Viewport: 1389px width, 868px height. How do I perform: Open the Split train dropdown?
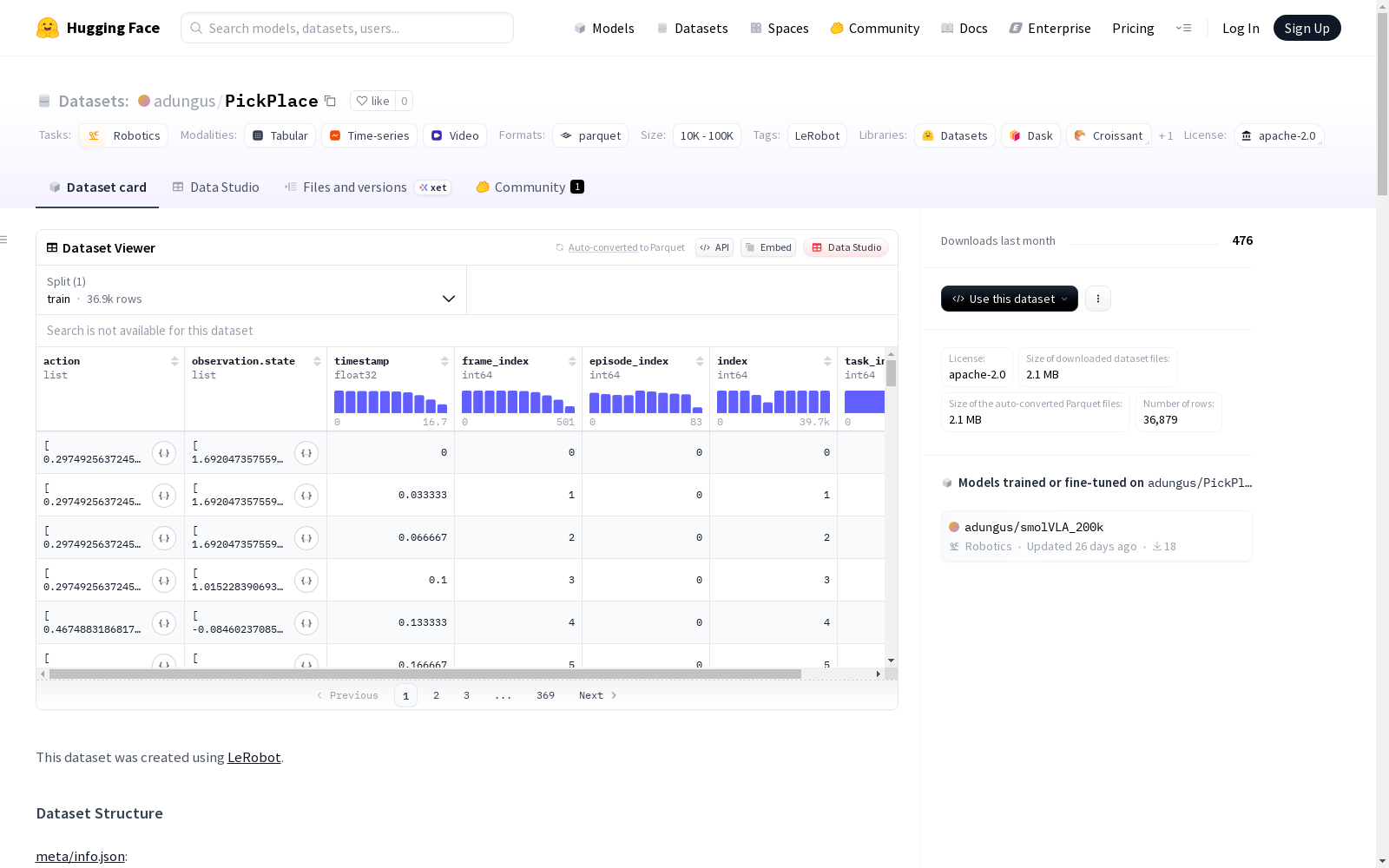coord(252,290)
